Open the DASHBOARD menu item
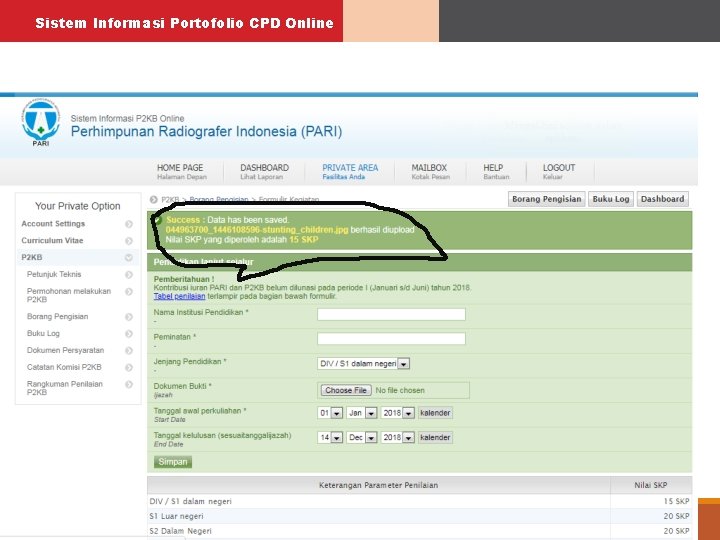The width and height of the screenshot is (720, 540). click(x=264, y=172)
